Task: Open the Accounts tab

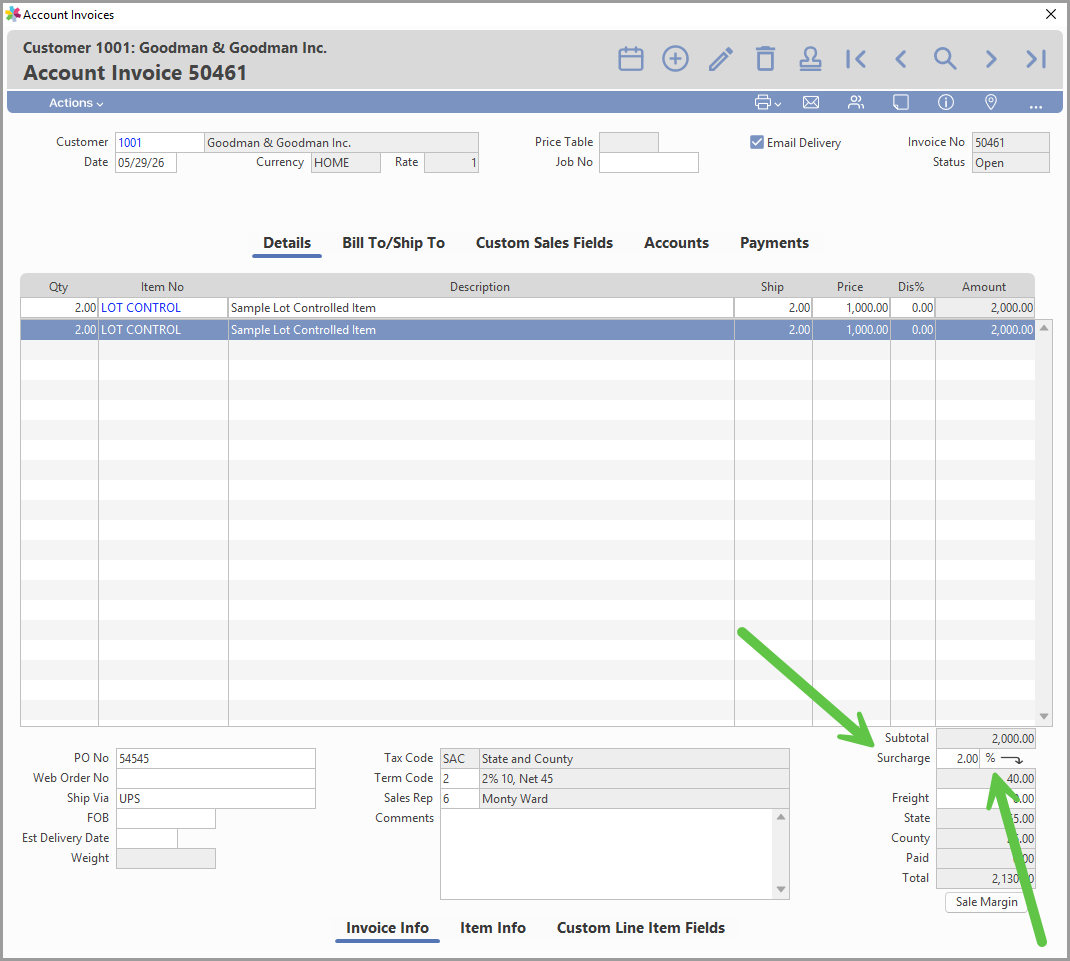Action: point(676,243)
